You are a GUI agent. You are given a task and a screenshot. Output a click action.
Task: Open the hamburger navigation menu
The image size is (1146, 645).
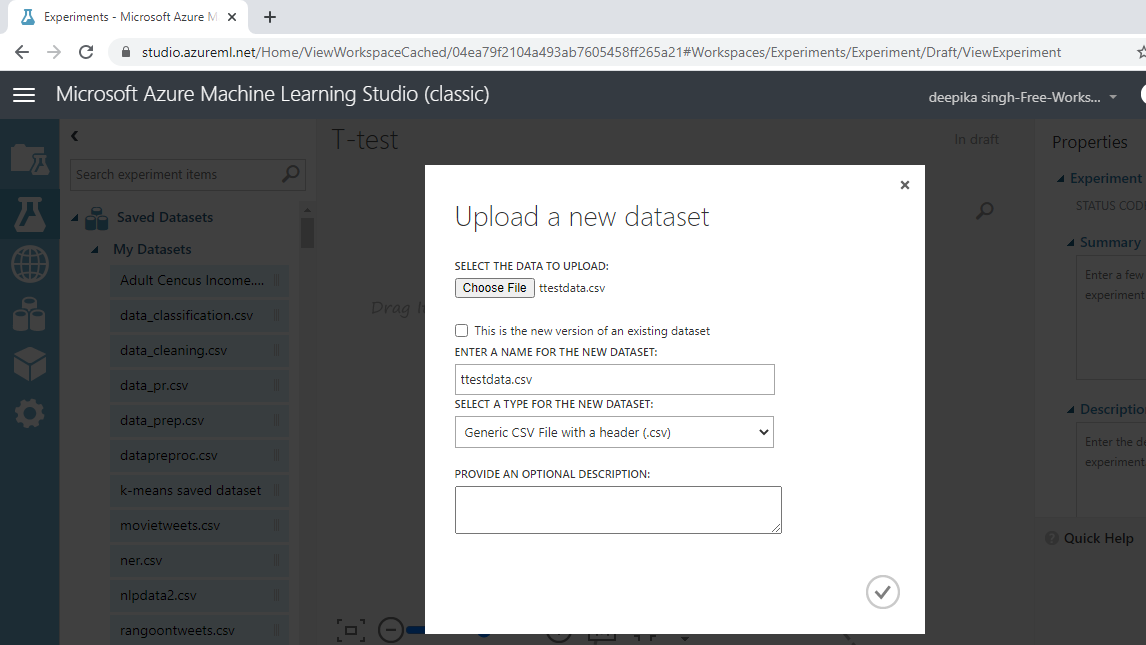(x=24, y=95)
